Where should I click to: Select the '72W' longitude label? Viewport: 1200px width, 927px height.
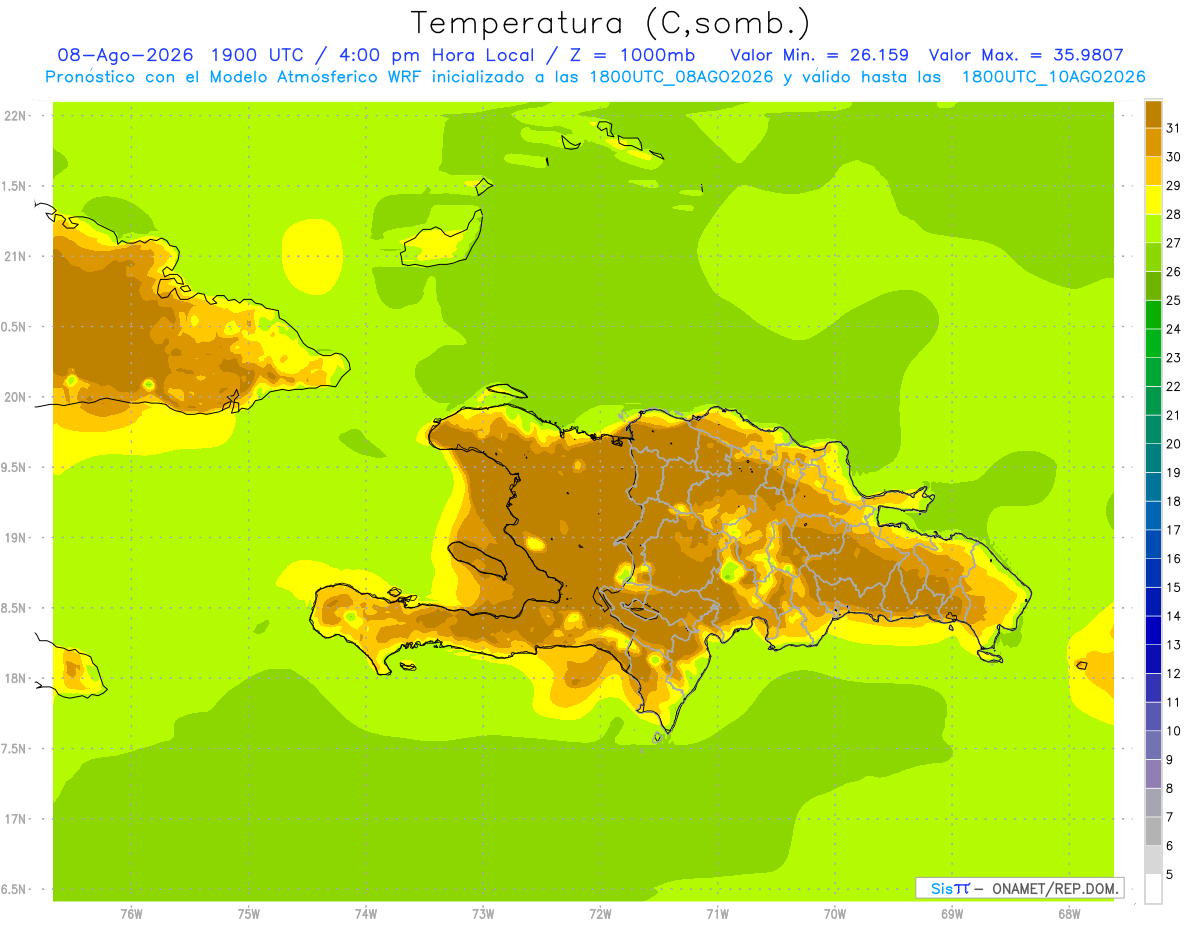tap(600, 914)
